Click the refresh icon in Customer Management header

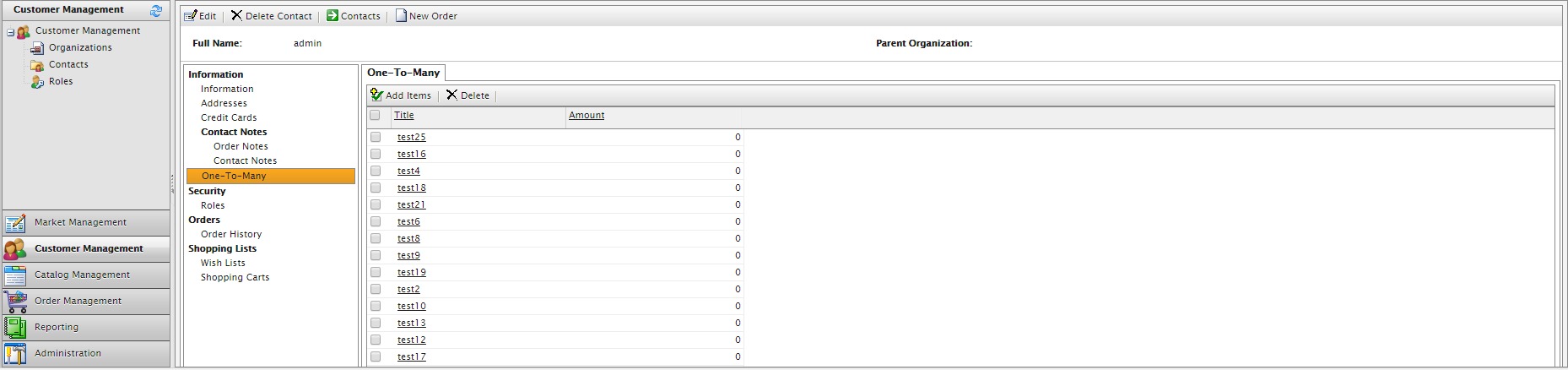[156, 11]
